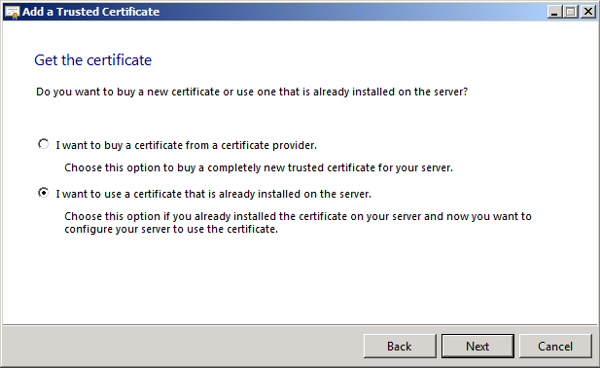Click the 'Choose this option to buy a completely new' description

258,168
